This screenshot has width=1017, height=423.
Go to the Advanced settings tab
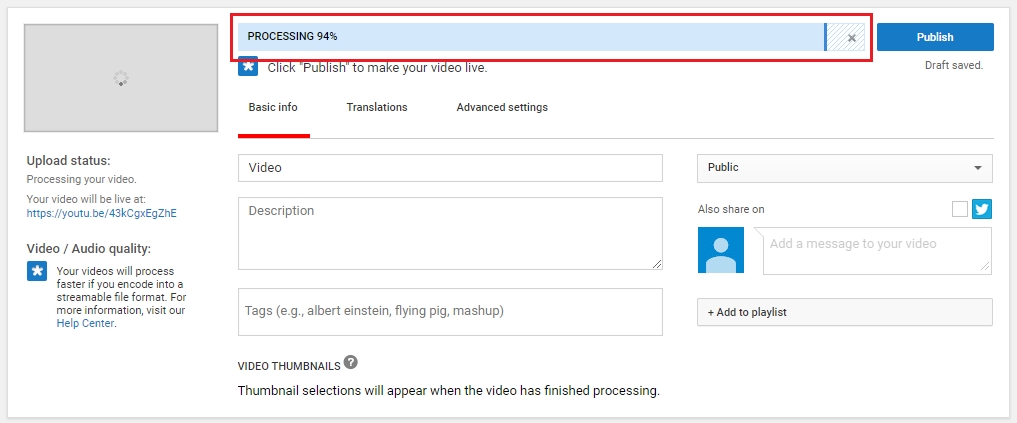(x=502, y=108)
